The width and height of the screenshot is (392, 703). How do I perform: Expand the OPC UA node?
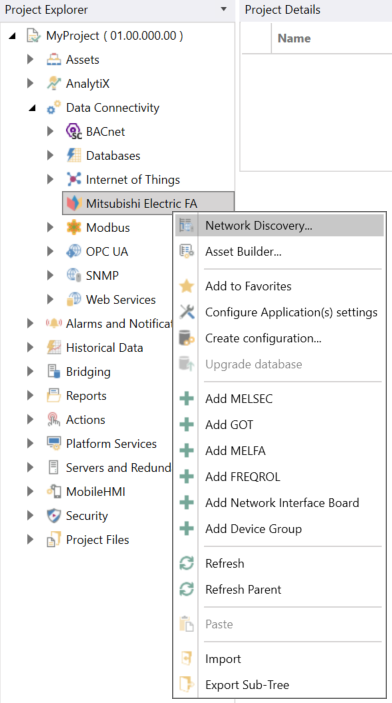50,251
